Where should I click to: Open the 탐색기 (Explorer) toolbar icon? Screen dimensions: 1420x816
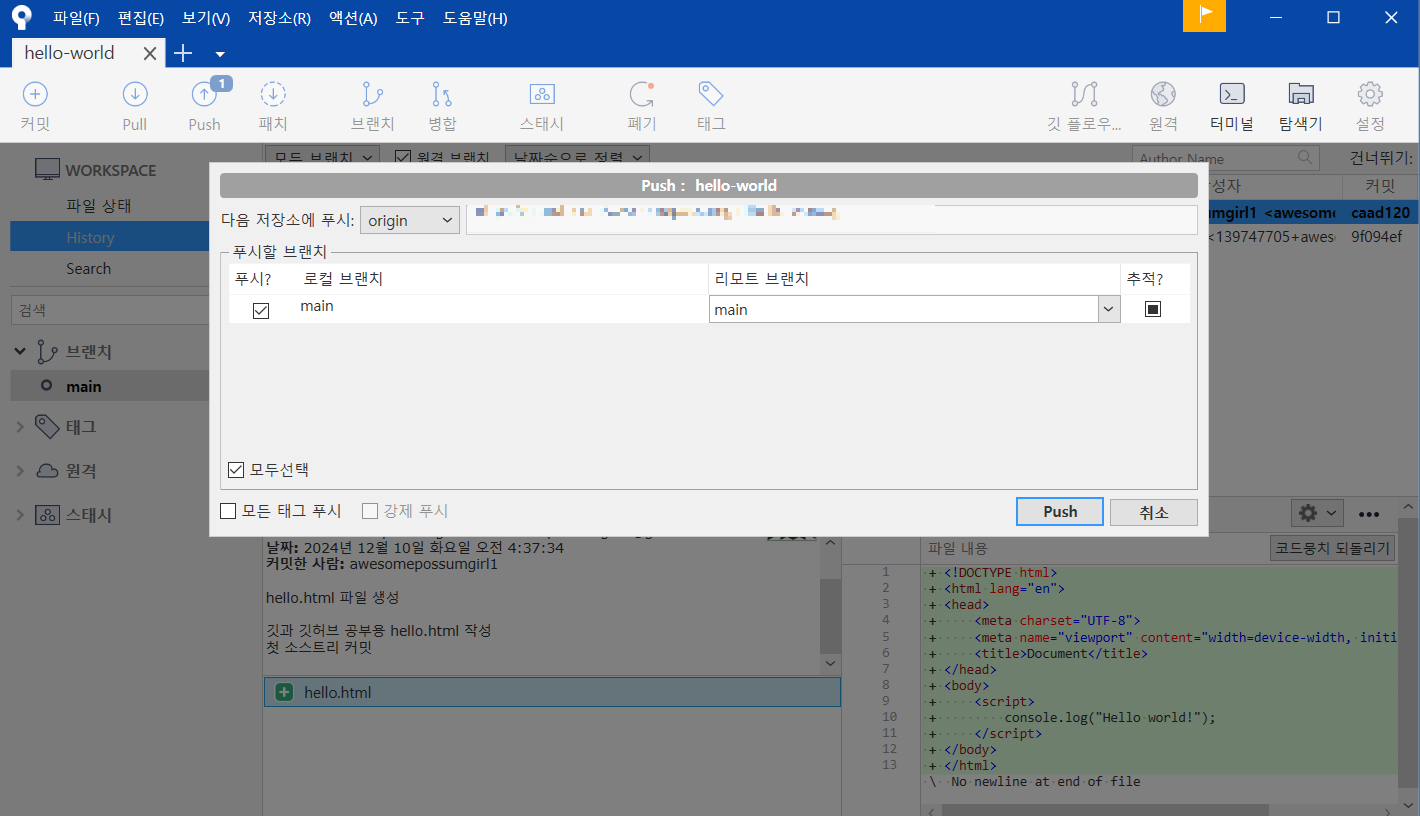tap(1301, 95)
